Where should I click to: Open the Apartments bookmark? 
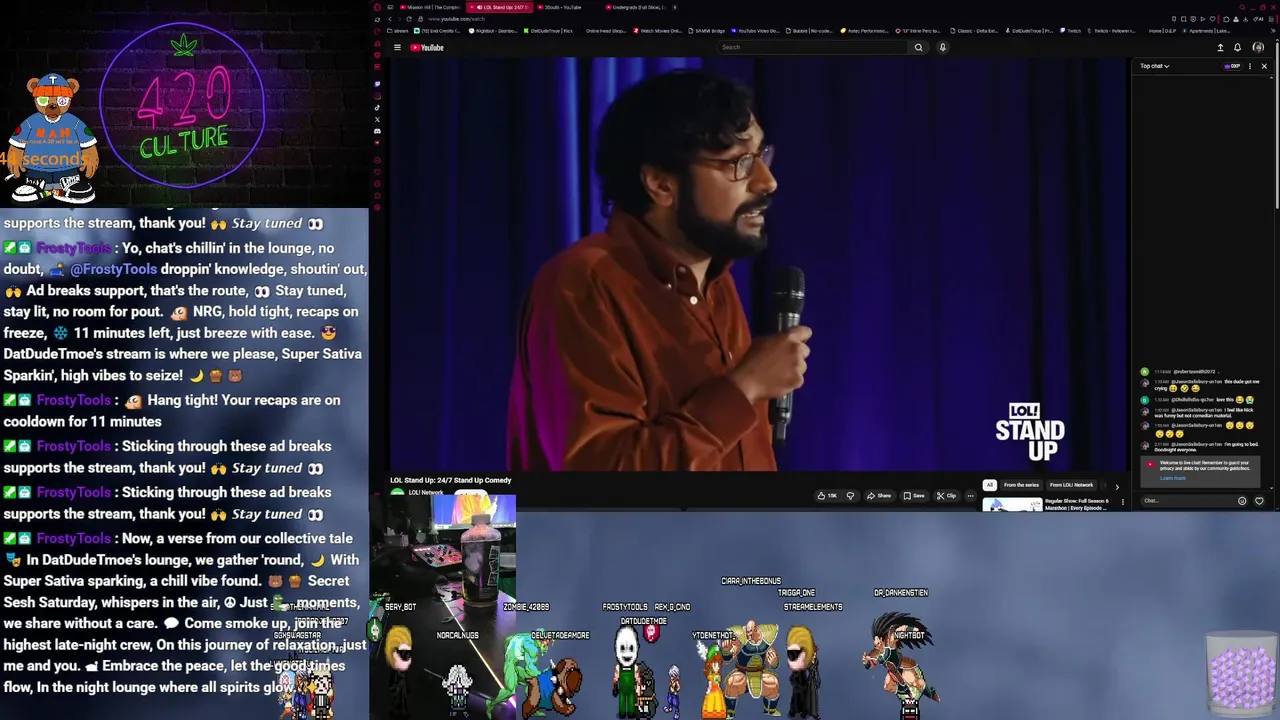click(1206, 31)
